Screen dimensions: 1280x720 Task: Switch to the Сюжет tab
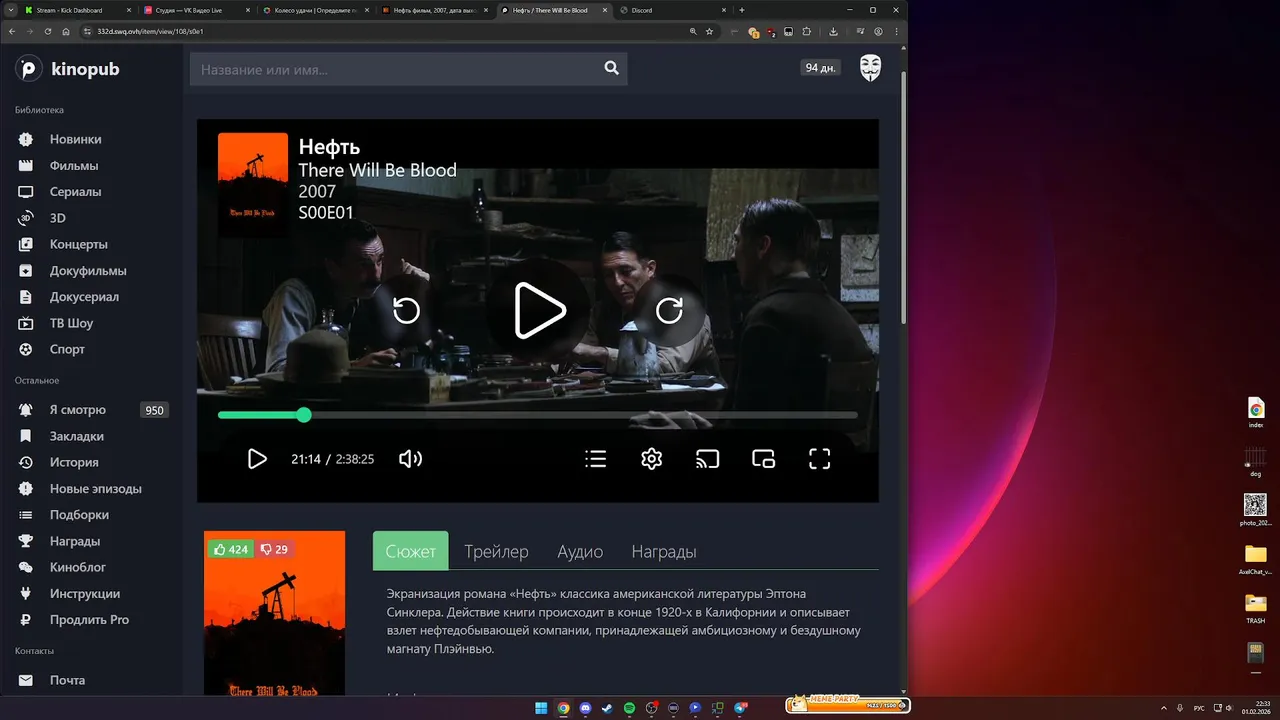click(411, 551)
